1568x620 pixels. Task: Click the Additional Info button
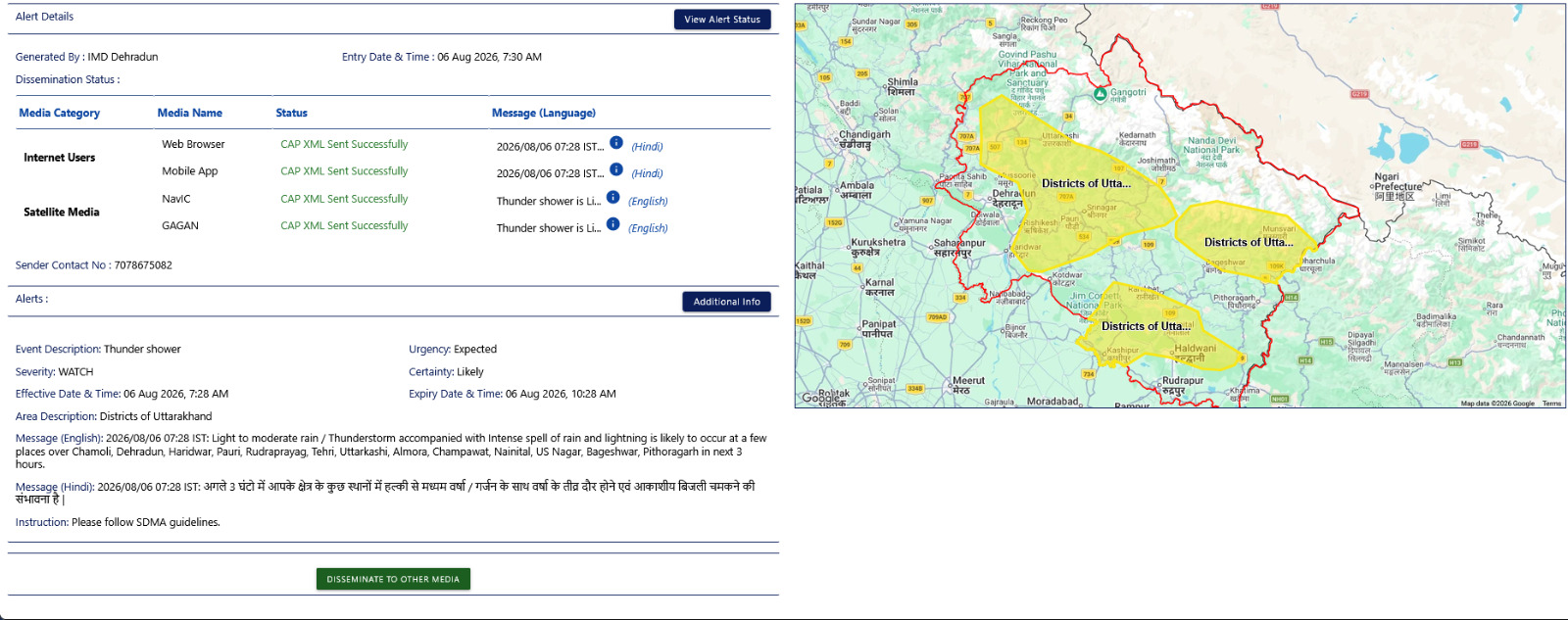click(x=726, y=302)
